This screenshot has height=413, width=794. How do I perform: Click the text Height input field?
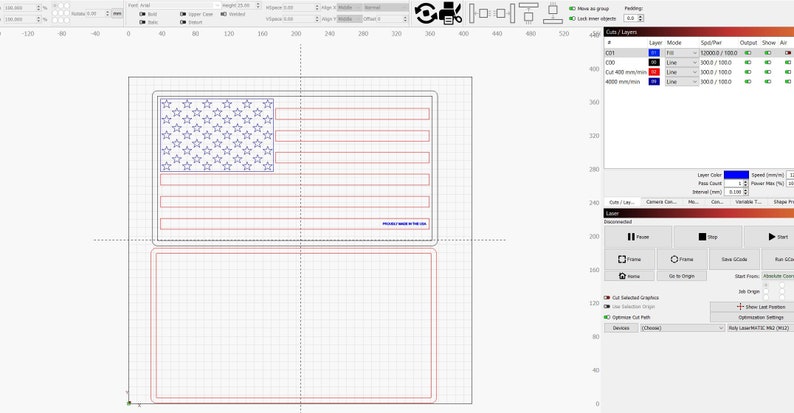(x=247, y=5)
